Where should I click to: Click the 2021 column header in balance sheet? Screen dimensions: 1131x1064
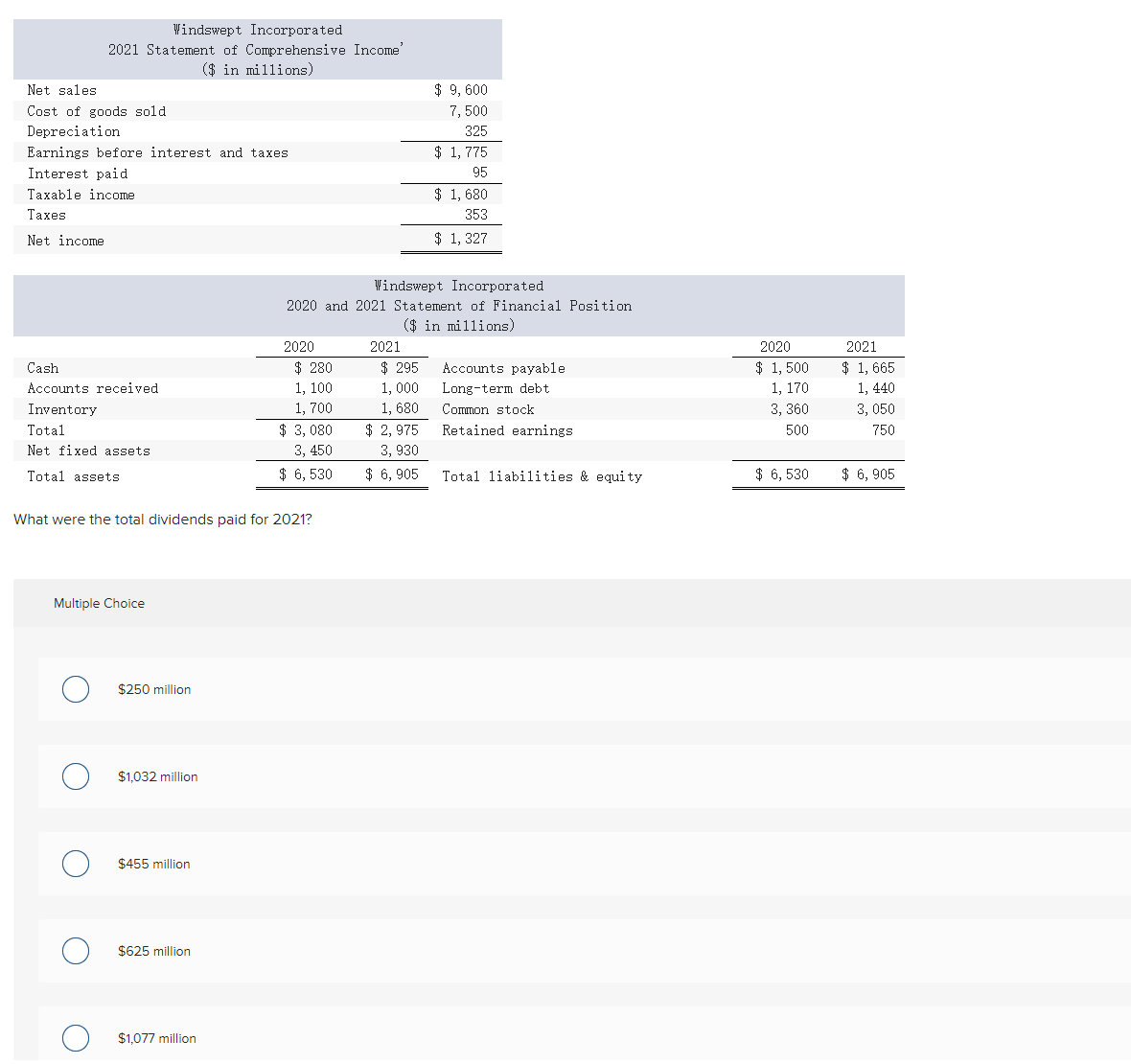pyautogui.click(x=384, y=346)
